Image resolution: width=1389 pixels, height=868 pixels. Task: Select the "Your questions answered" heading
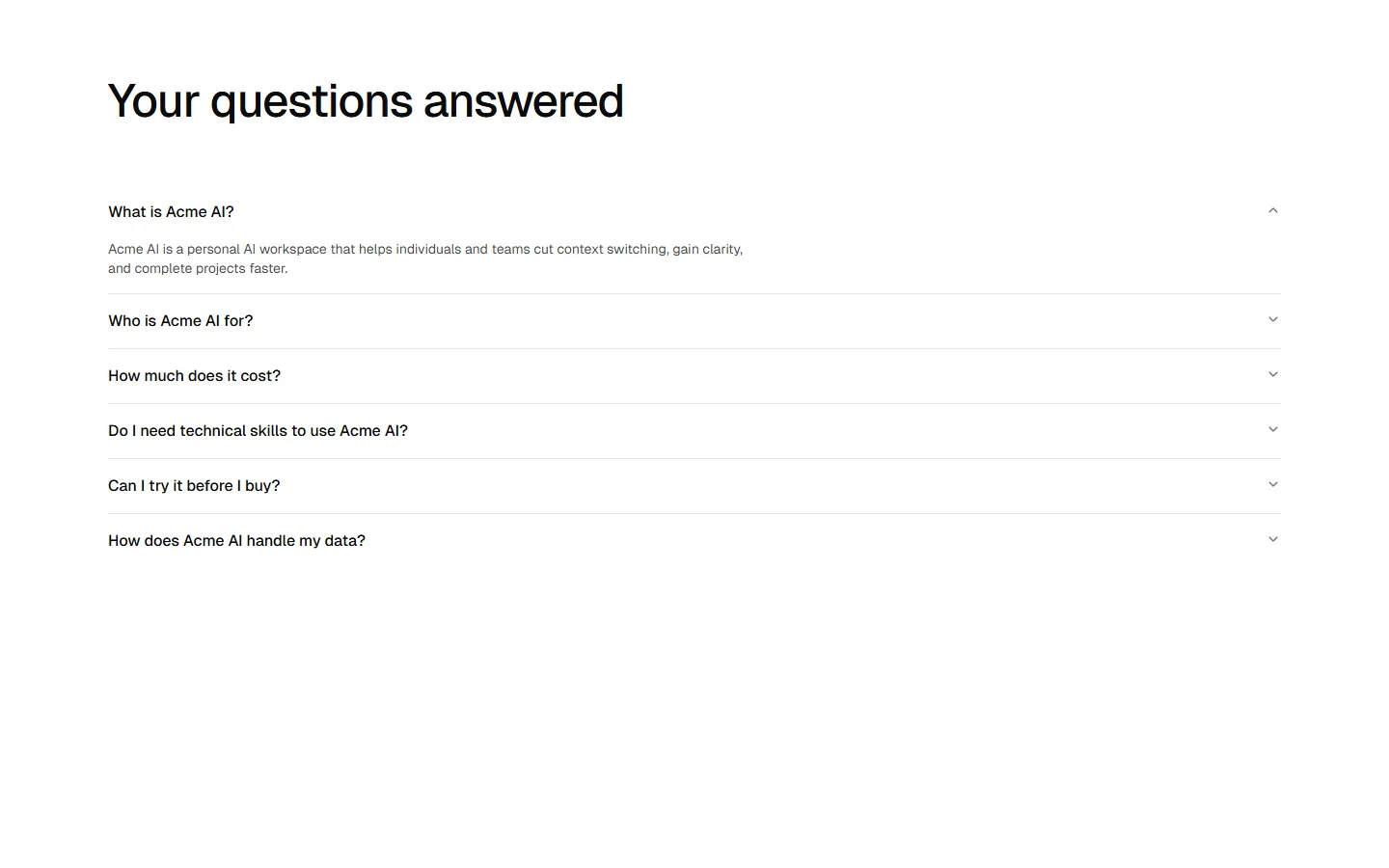365,100
